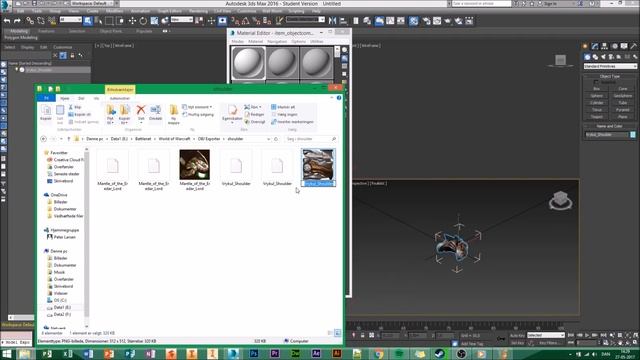Switch to the Modeling ribbon tab
The image size is (640, 360).
[19, 31]
